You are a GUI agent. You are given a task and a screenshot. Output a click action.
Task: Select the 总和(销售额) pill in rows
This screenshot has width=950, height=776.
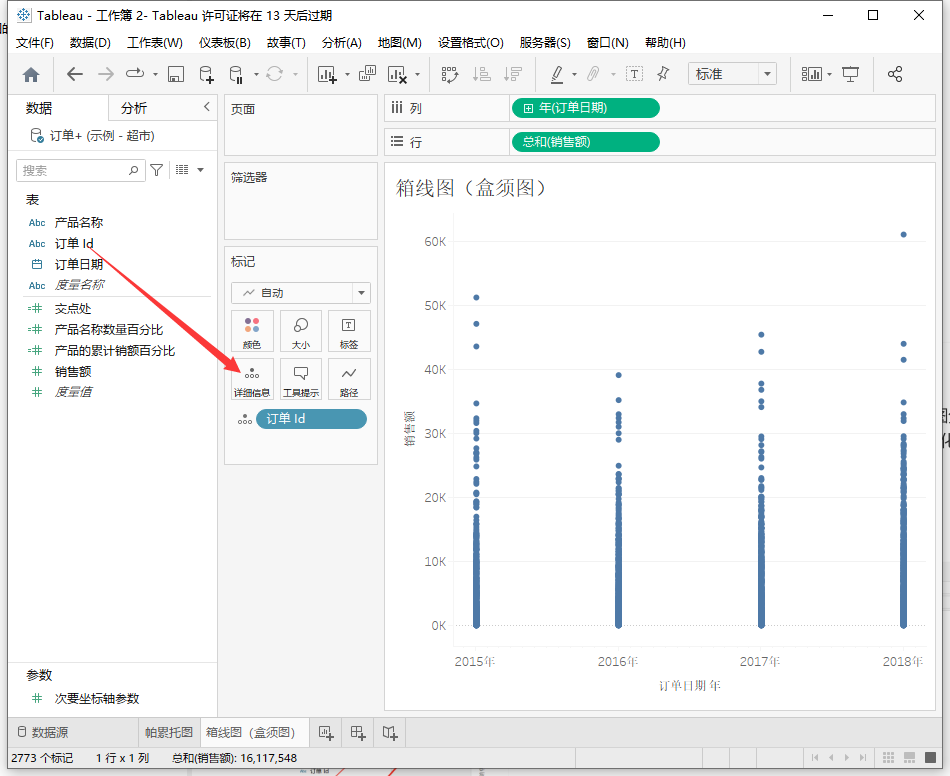tap(585, 142)
